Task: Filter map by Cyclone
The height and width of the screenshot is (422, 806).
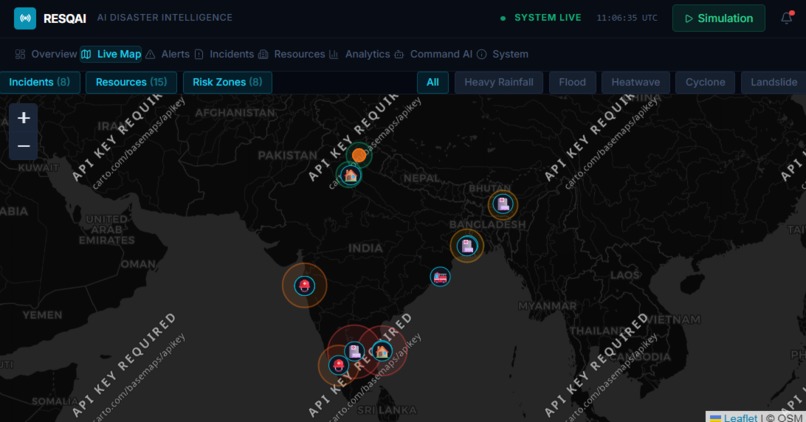Action: (x=705, y=82)
